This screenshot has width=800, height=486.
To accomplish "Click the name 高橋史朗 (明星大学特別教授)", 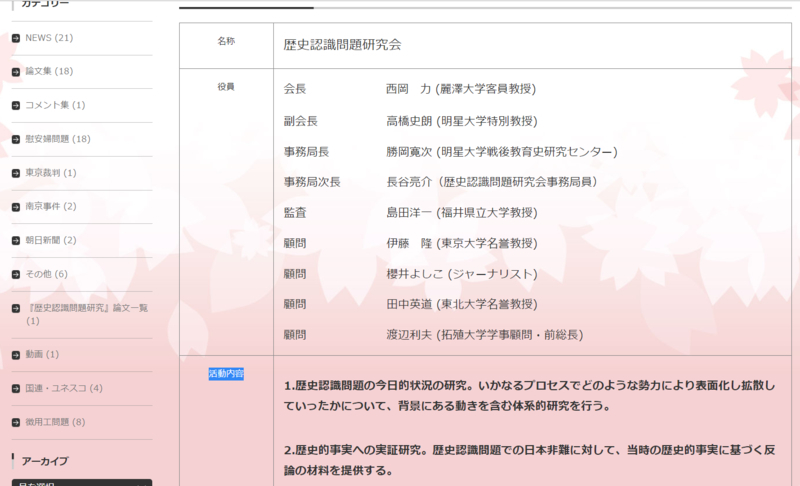I will coord(462,121).
